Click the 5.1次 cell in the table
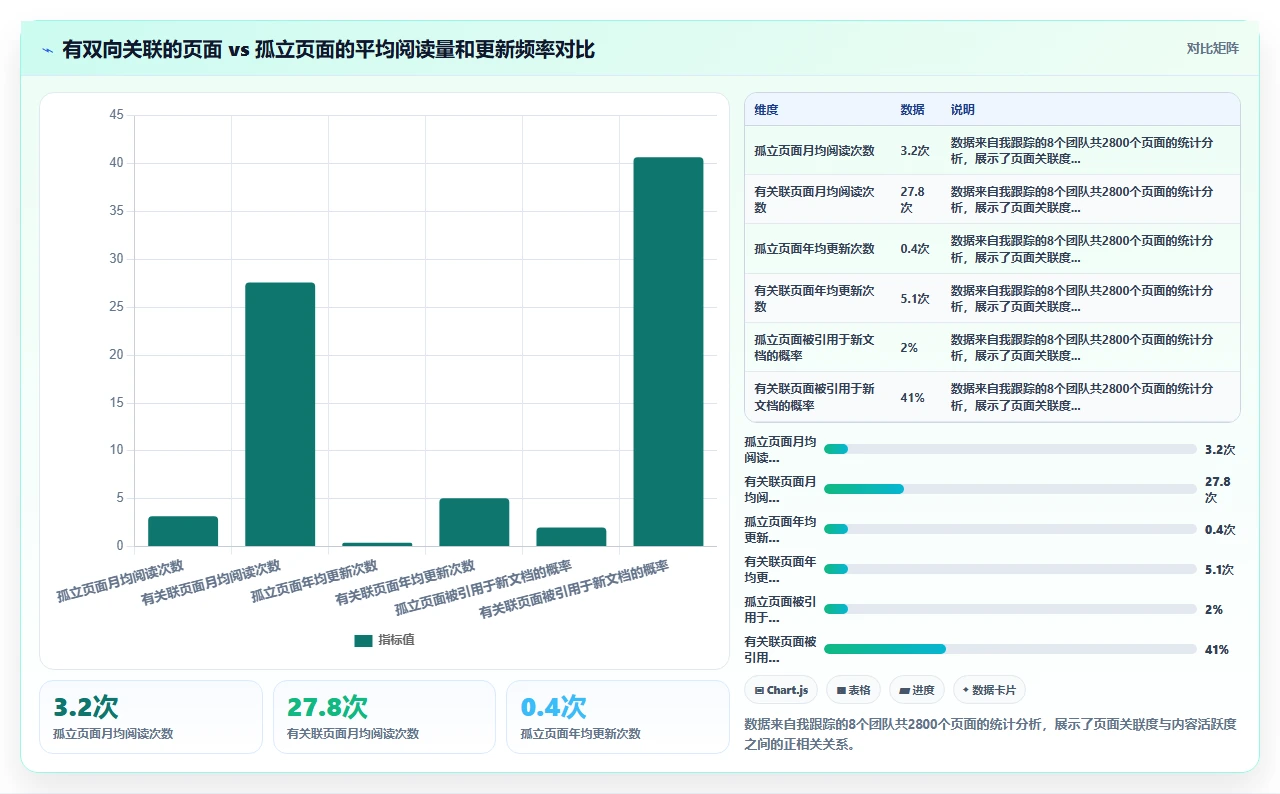Viewport: 1280px width, 794px height. 915,298
